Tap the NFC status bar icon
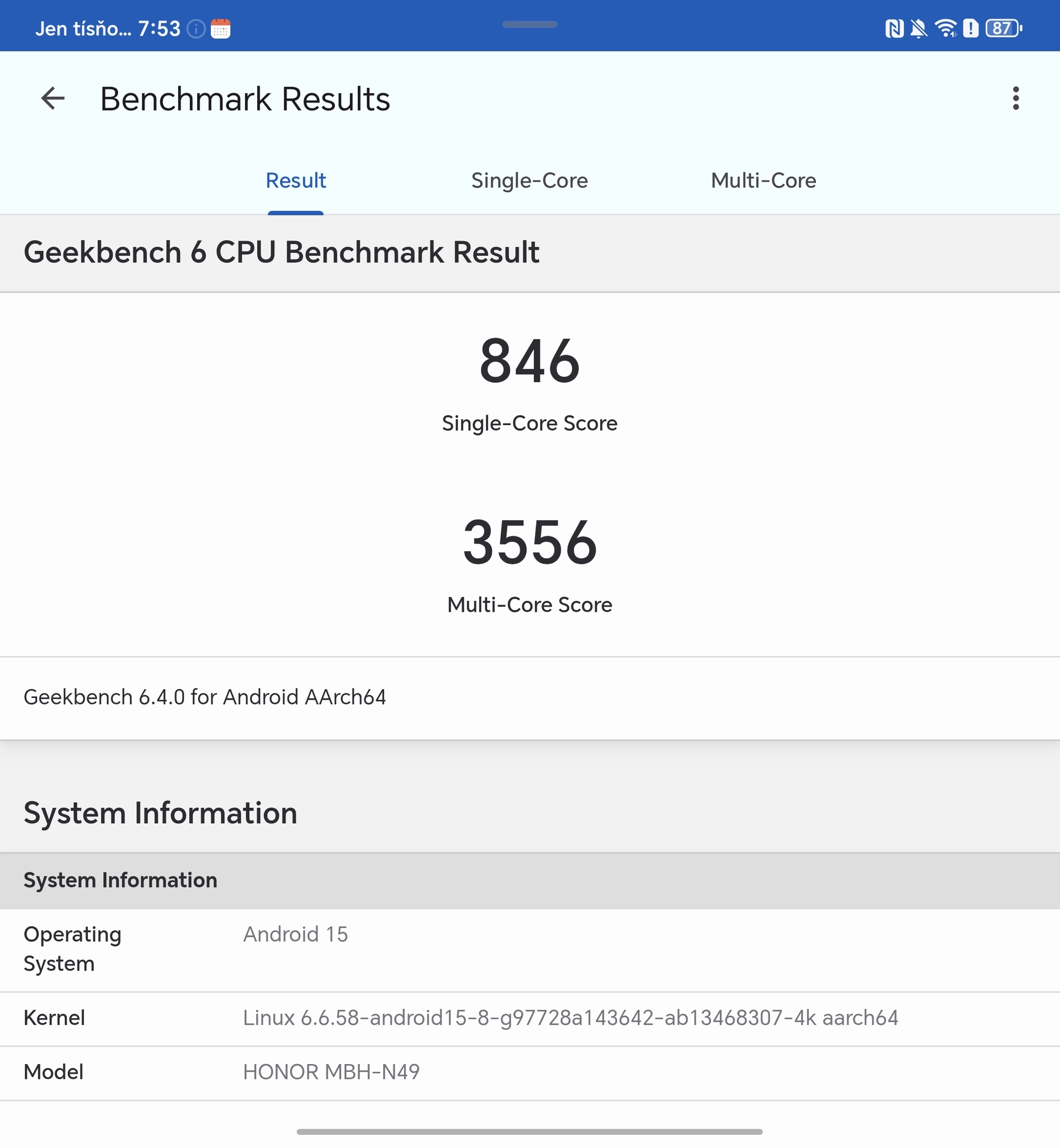This screenshot has height=1148, width=1060. (894, 28)
